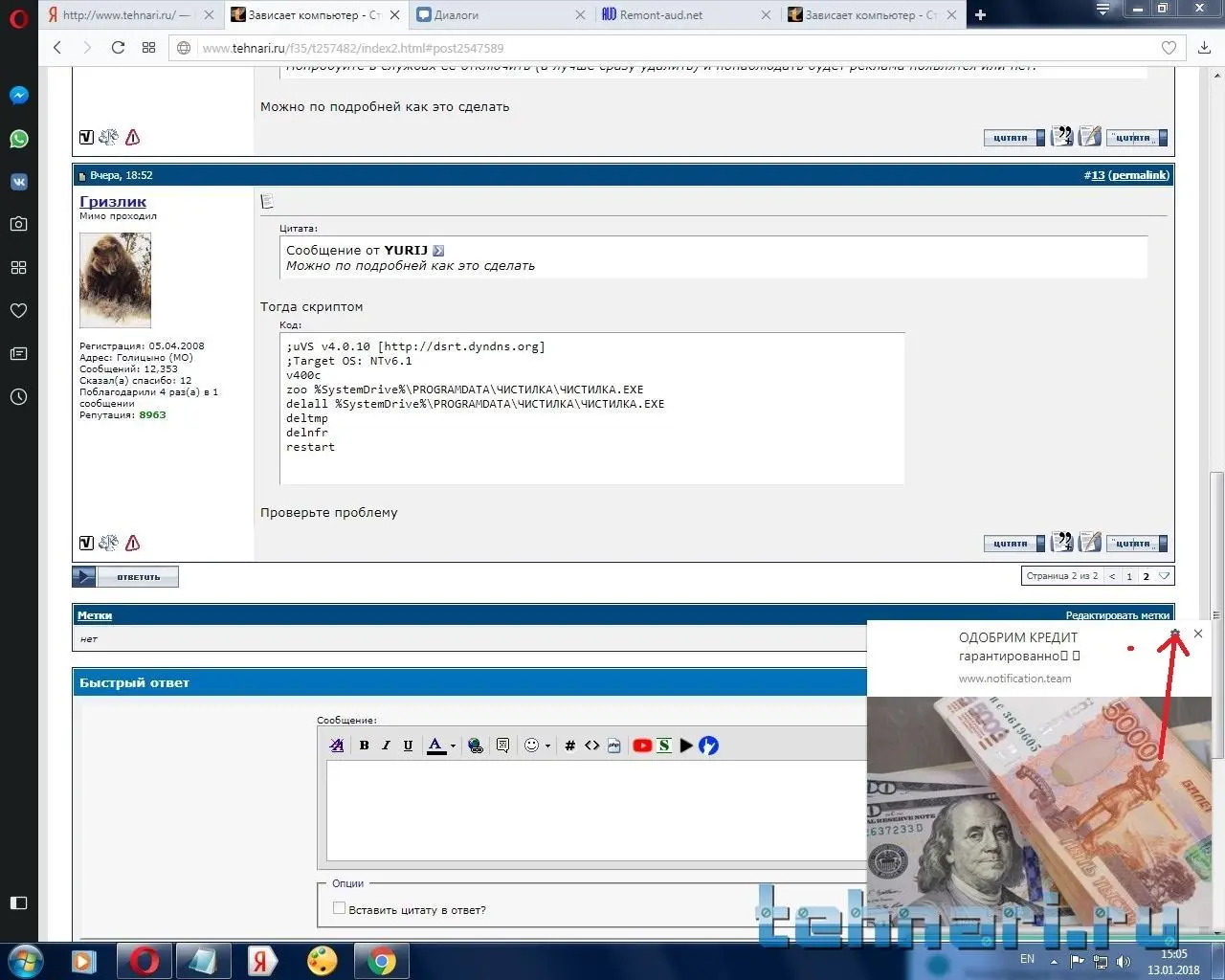The width and height of the screenshot is (1225, 980).
Task: Open Personal News in the sidebar
Action: (19, 354)
